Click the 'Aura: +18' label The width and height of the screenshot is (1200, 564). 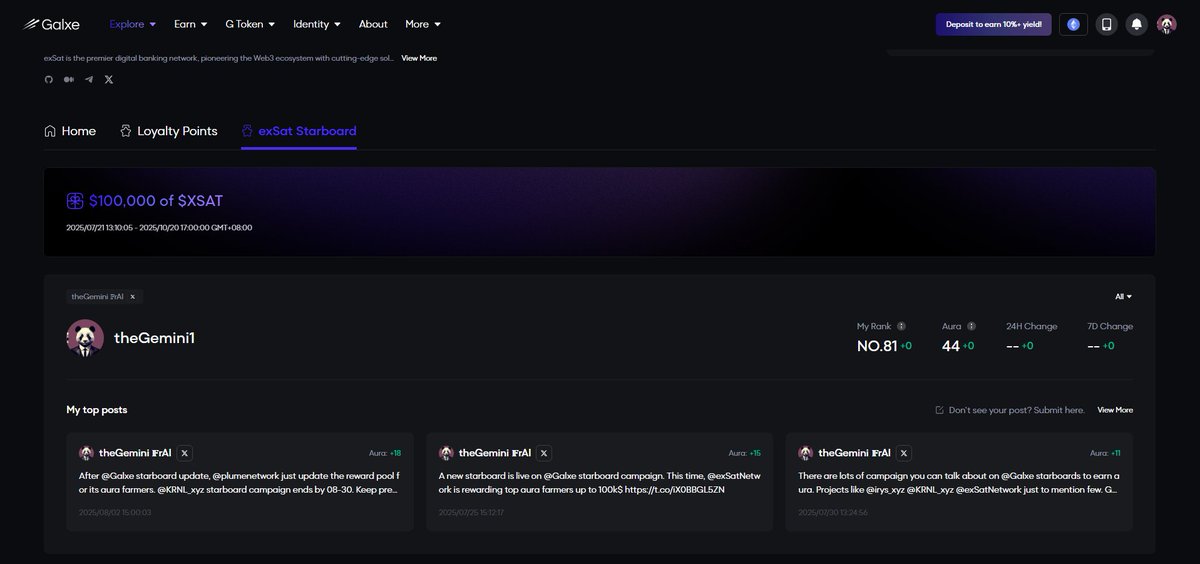(385, 453)
